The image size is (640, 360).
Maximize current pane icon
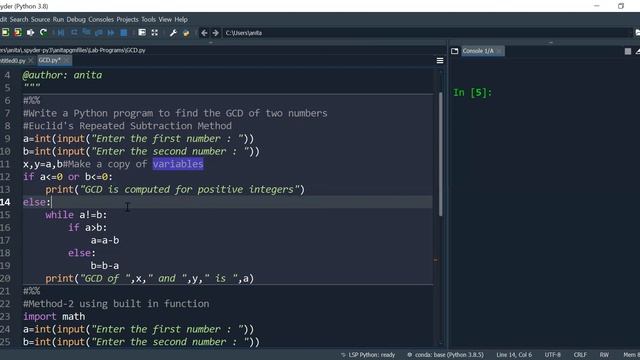tap(142, 33)
